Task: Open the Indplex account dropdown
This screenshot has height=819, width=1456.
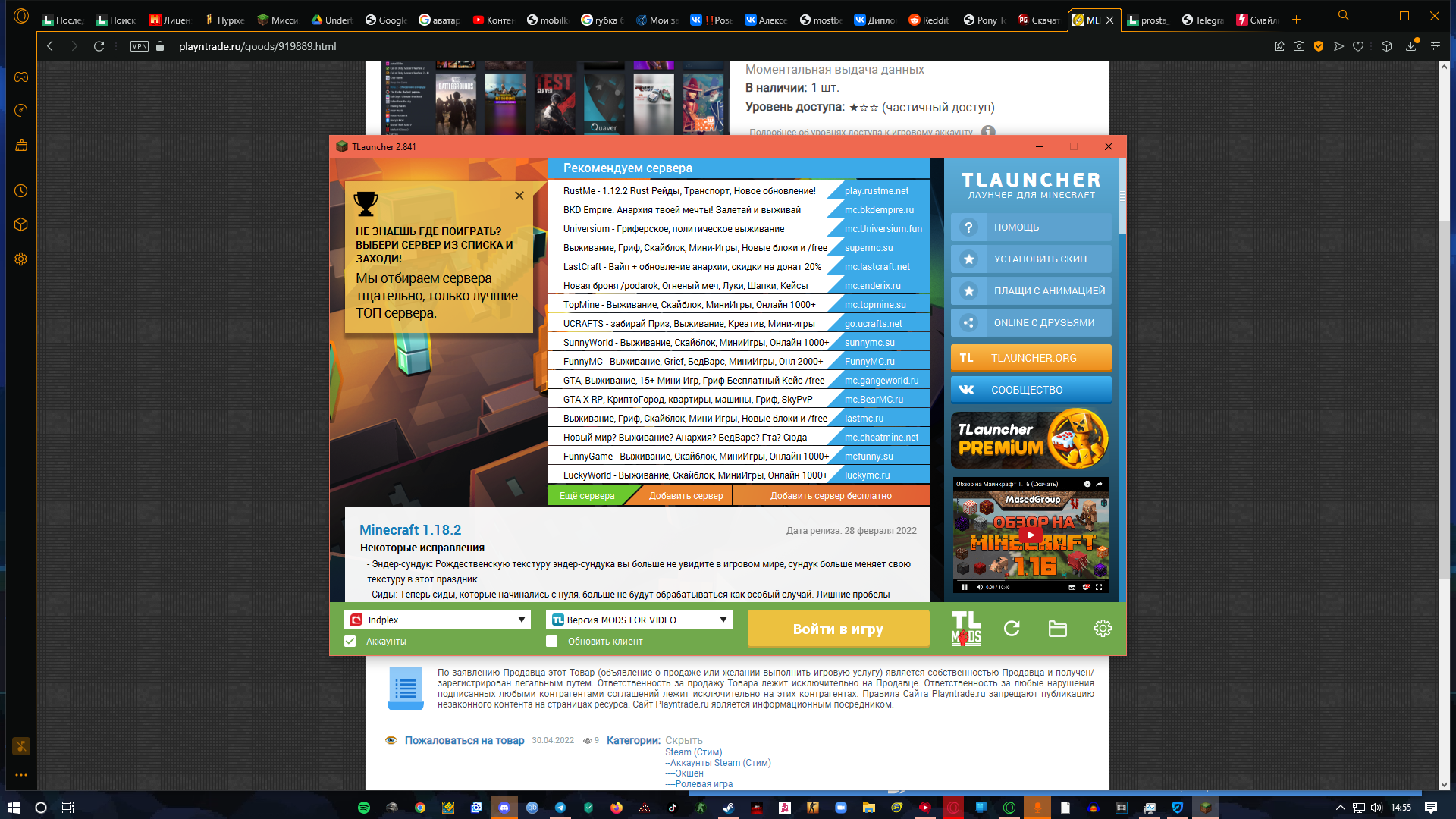Action: pos(438,620)
